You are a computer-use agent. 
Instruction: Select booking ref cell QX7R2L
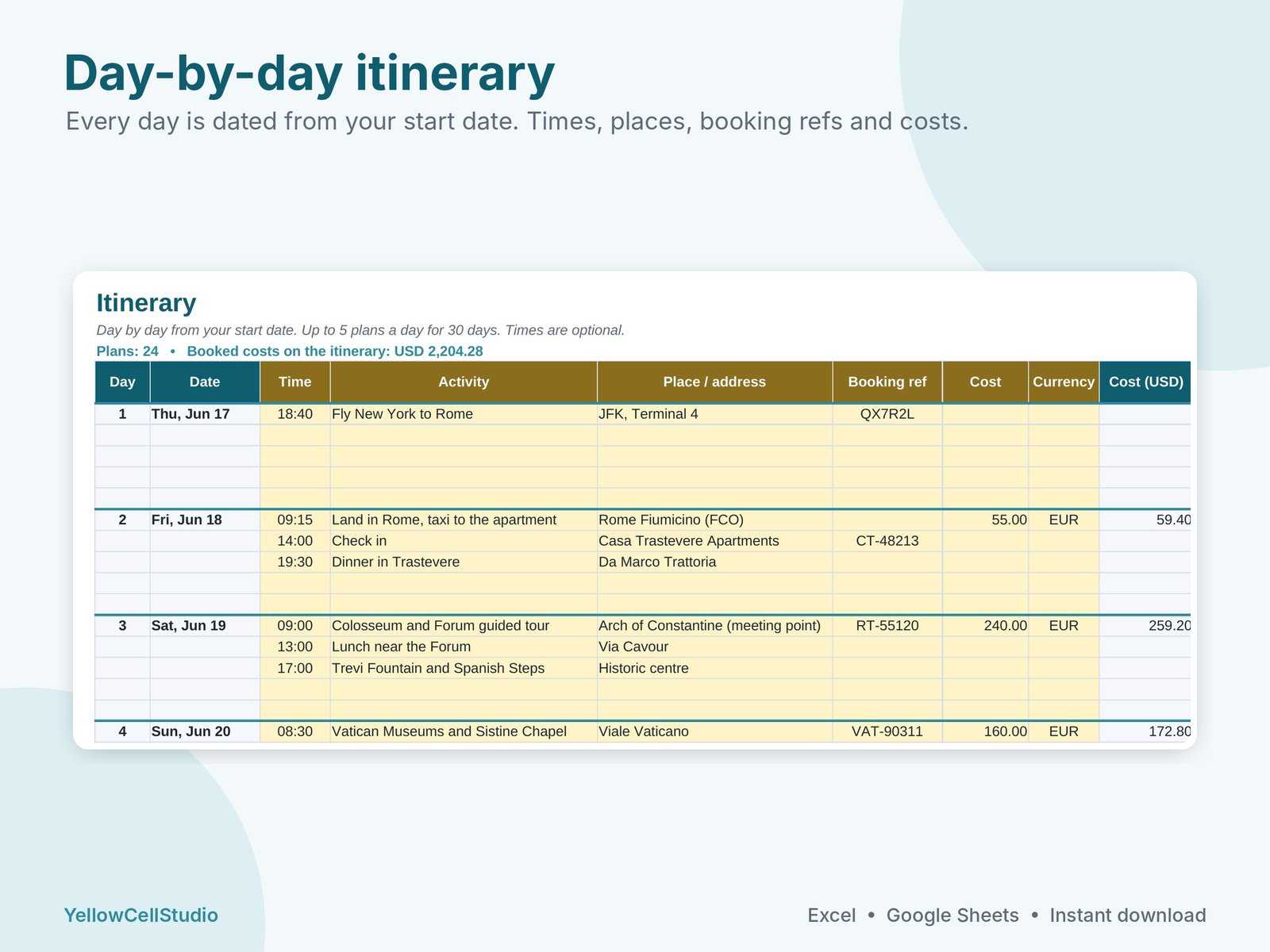pos(887,414)
